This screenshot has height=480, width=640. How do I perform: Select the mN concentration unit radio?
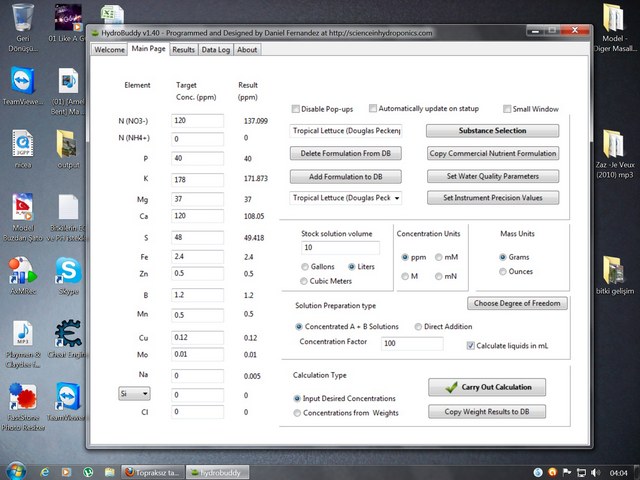(x=438, y=276)
